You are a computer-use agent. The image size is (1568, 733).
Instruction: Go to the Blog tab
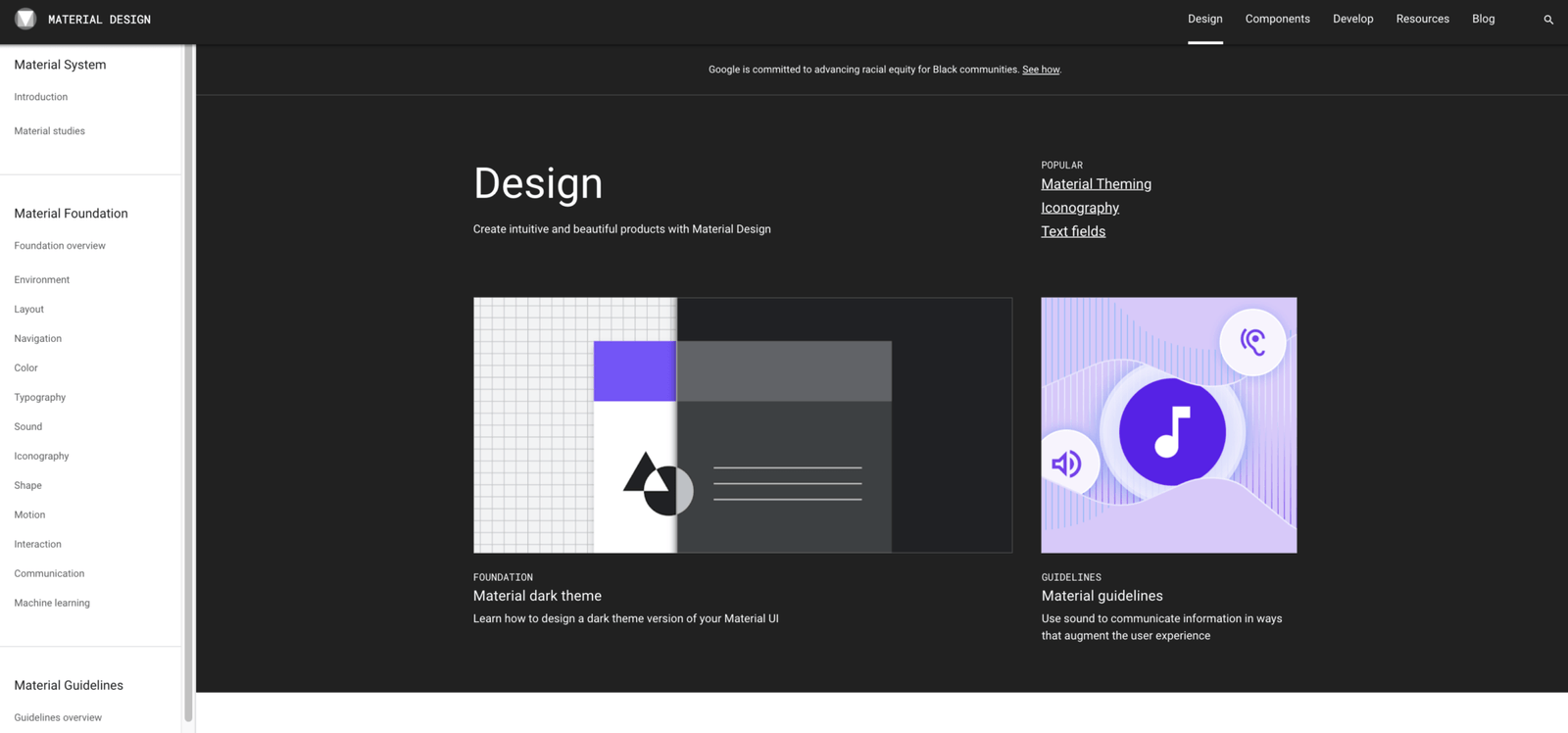tap(1483, 19)
